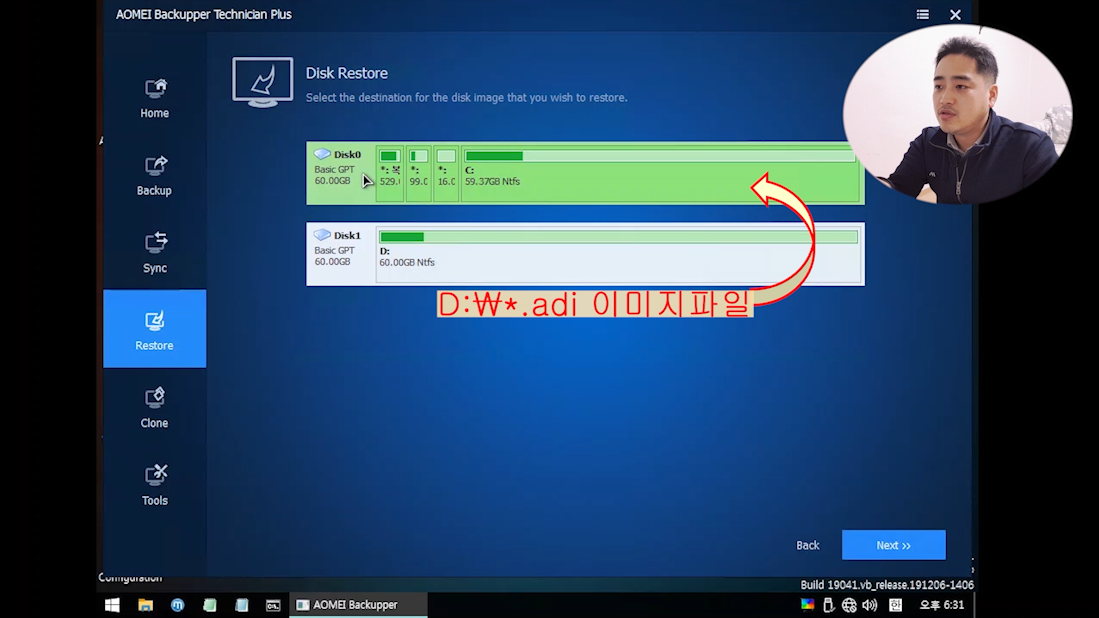Click the Disk0 drive icon
The width and height of the screenshot is (1099, 618).
322,154
